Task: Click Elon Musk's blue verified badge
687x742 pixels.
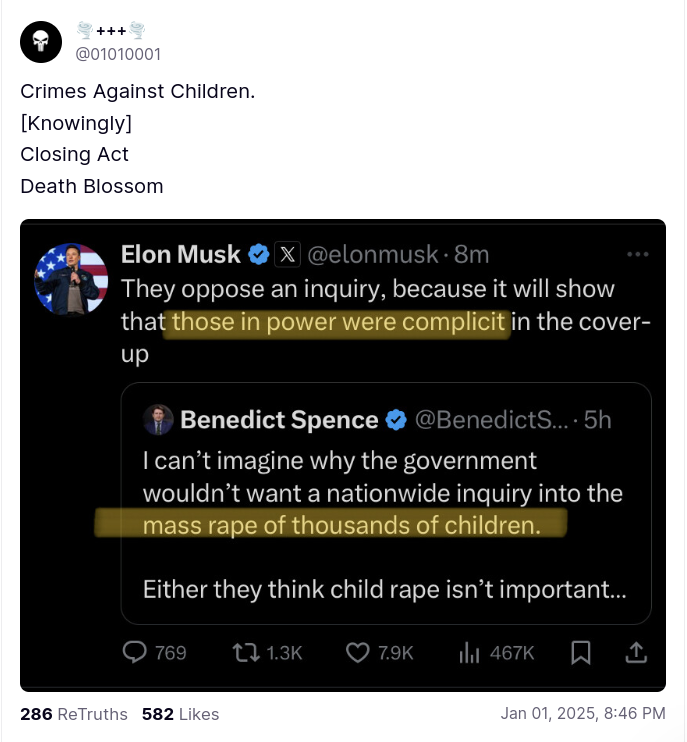Action: [258, 254]
